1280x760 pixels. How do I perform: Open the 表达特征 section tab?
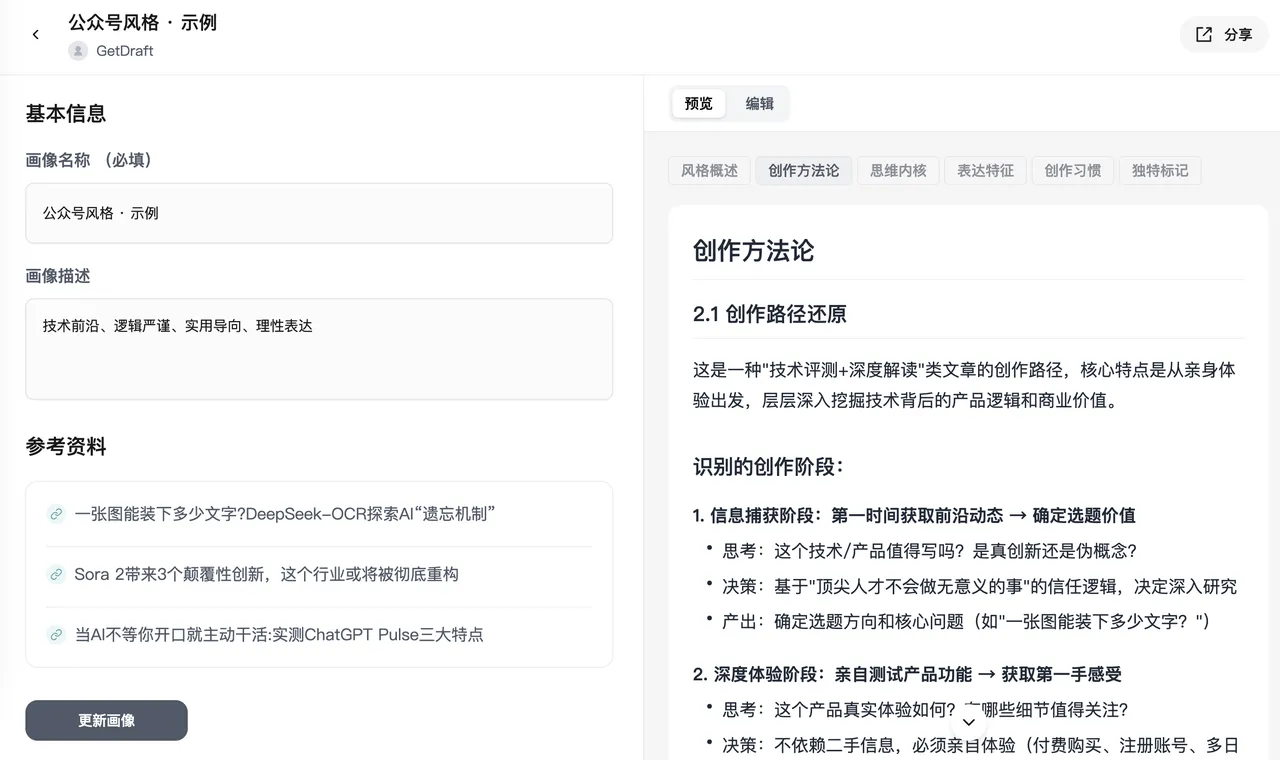coord(985,171)
